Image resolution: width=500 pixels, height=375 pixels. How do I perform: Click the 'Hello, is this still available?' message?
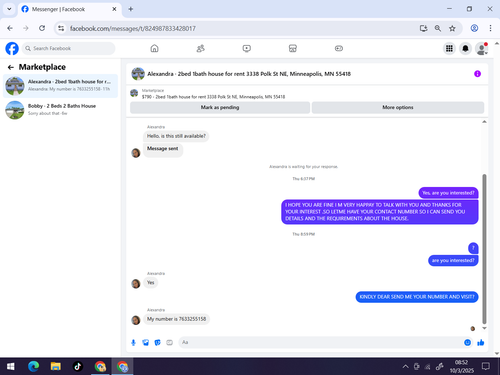click(x=176, y=136)
